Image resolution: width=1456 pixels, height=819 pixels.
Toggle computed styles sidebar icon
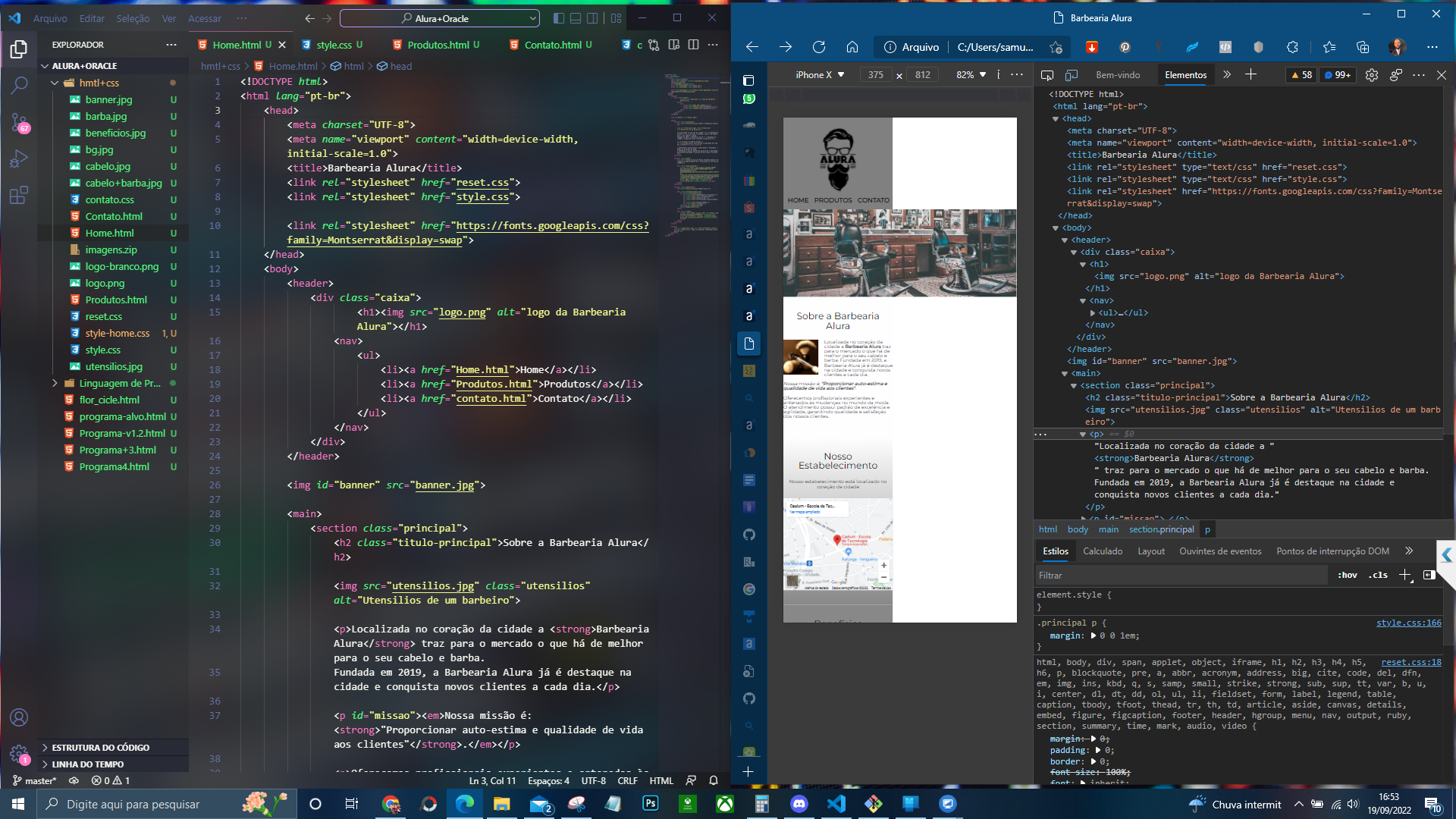coord(1429,575)
